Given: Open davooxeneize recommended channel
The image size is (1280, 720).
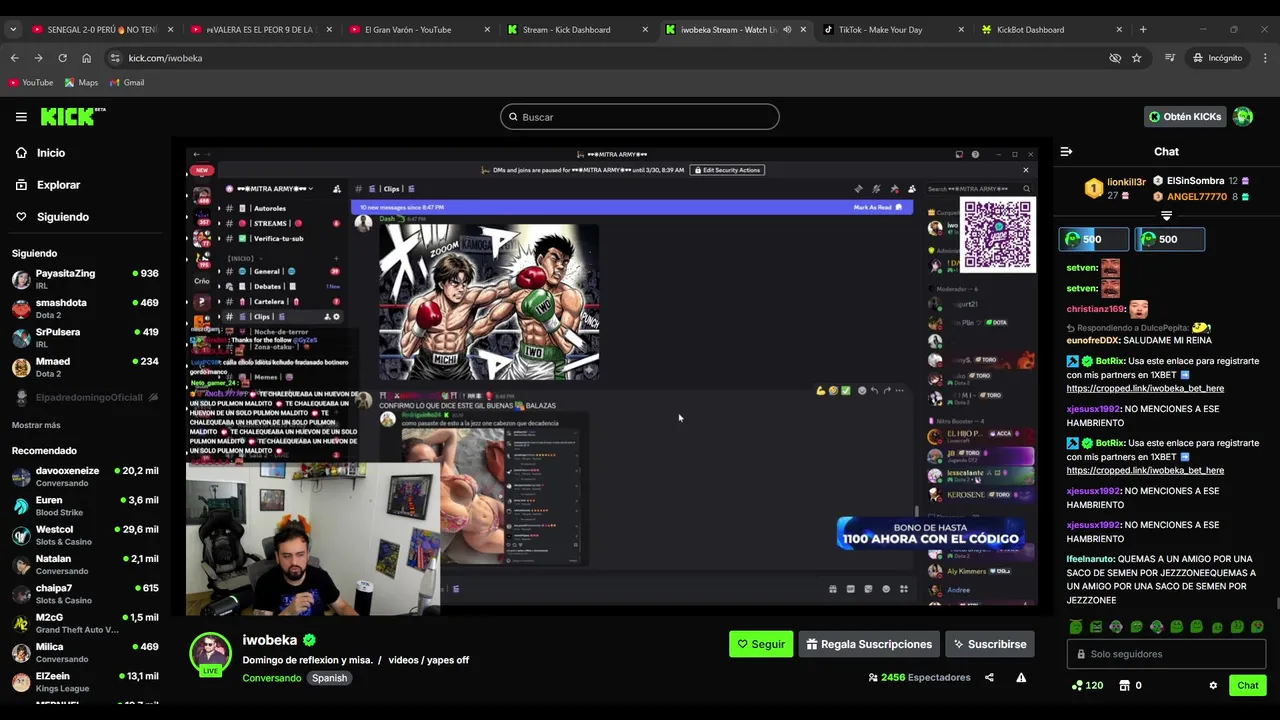Looking at the screenshot, I should (x=85, y=476).
